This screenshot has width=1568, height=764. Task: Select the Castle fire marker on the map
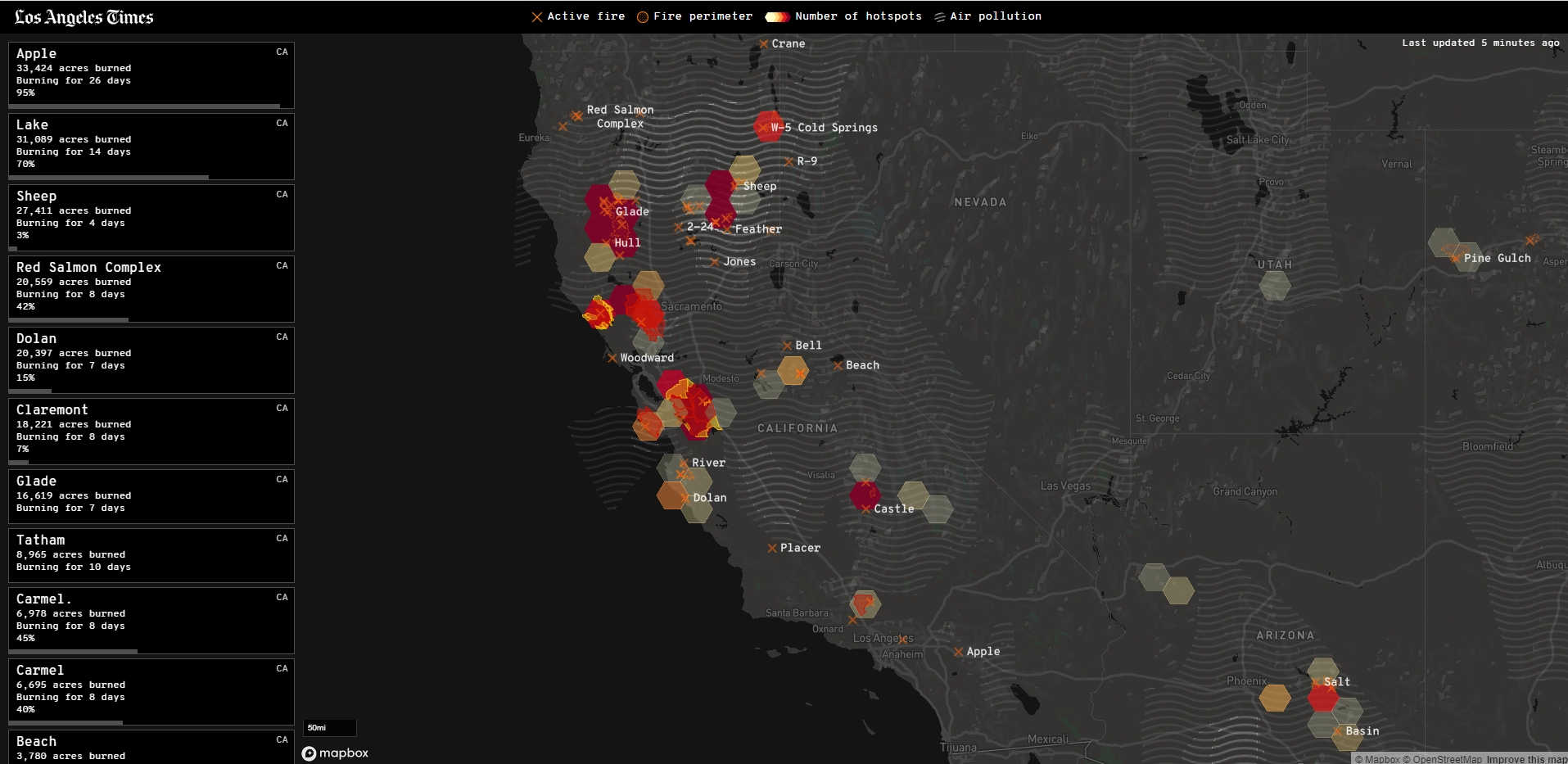click(865, 509)
